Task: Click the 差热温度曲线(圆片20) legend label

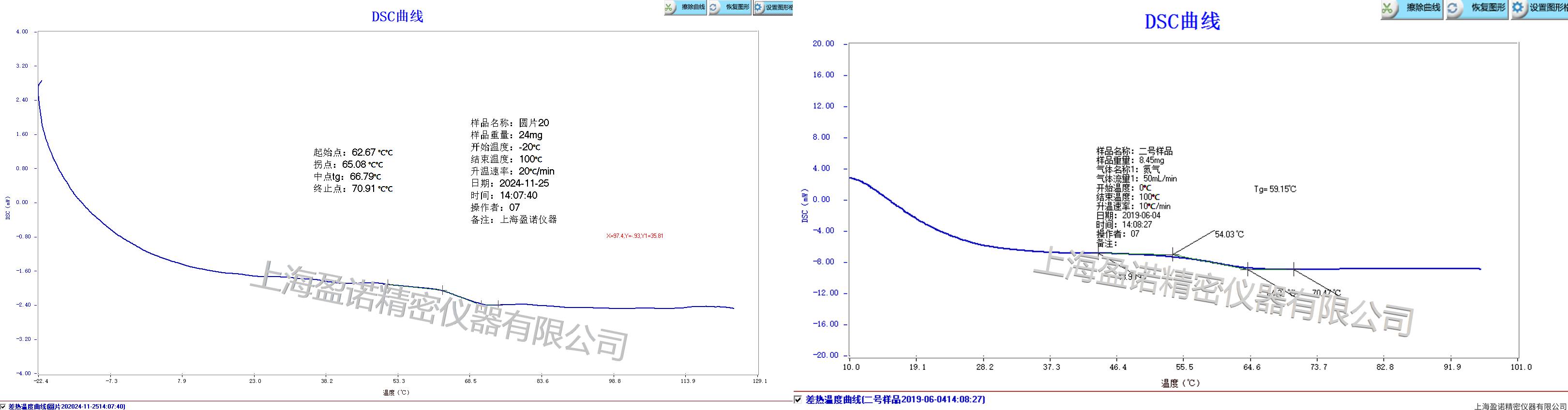Action: 67,406
